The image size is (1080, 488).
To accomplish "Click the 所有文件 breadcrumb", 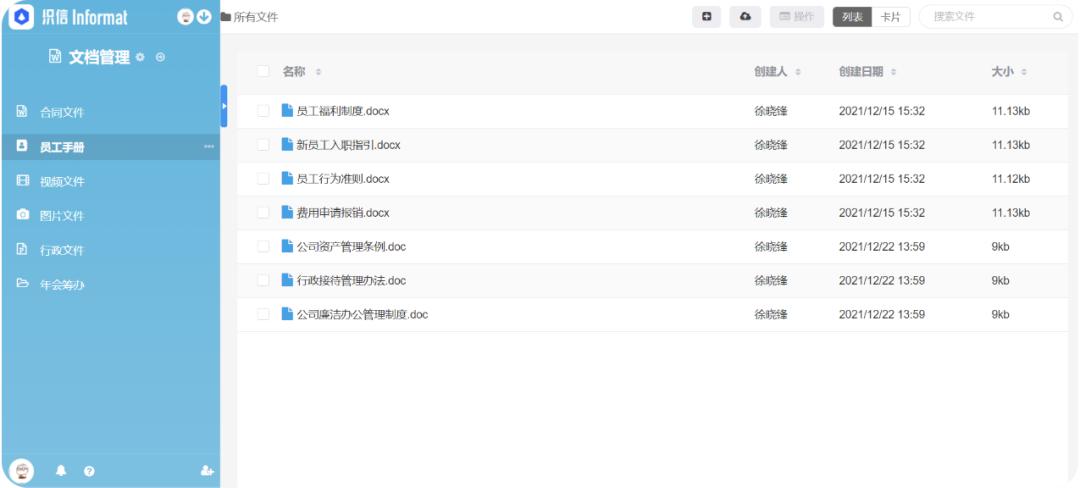I will click(x=255, y=17).
